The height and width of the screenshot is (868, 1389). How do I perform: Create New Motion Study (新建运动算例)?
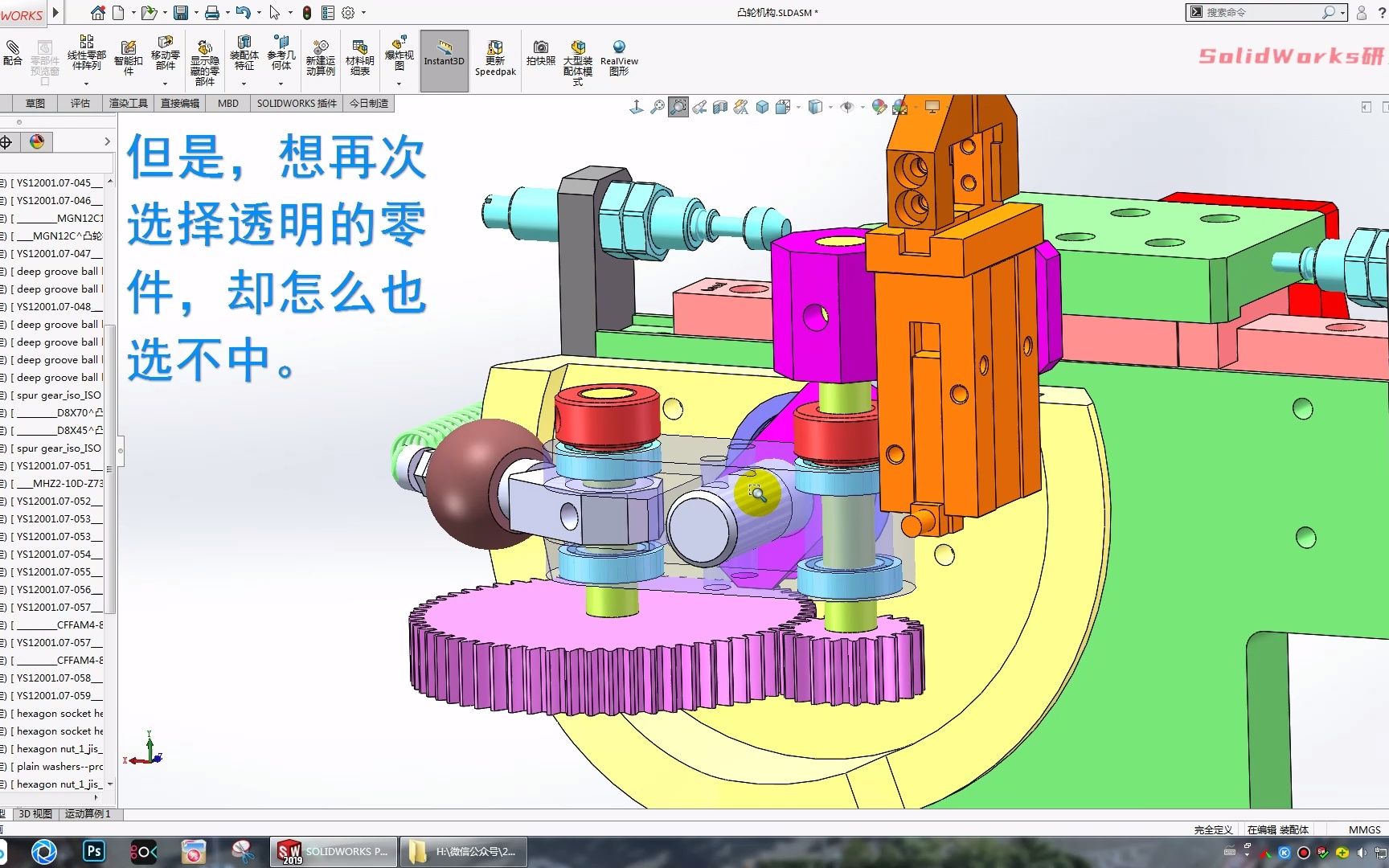(321, 57)
